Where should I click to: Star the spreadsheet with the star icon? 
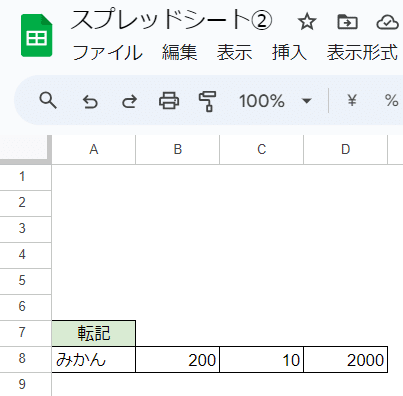307,22
